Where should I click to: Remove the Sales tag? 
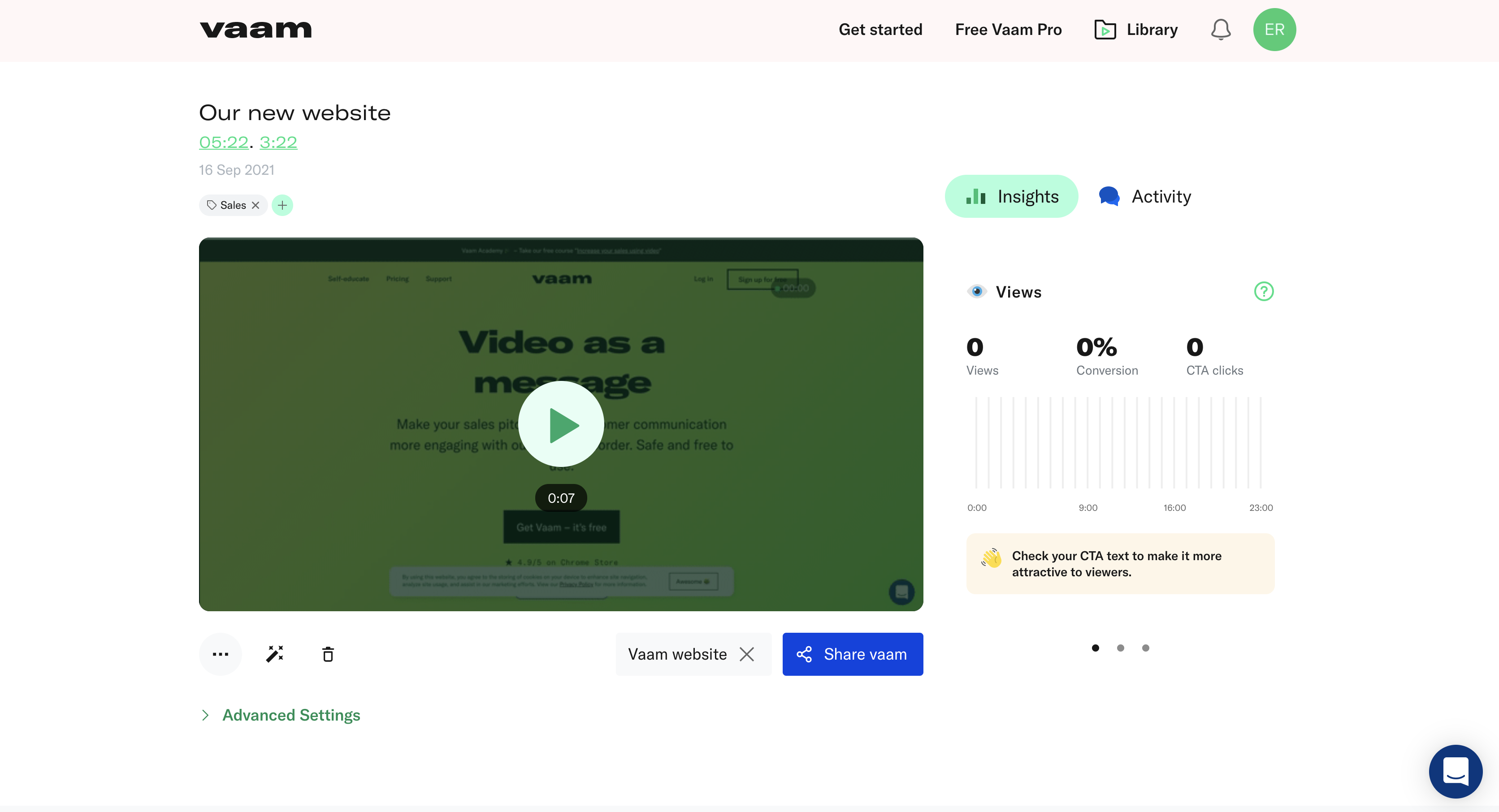click(x=256, y=205)
